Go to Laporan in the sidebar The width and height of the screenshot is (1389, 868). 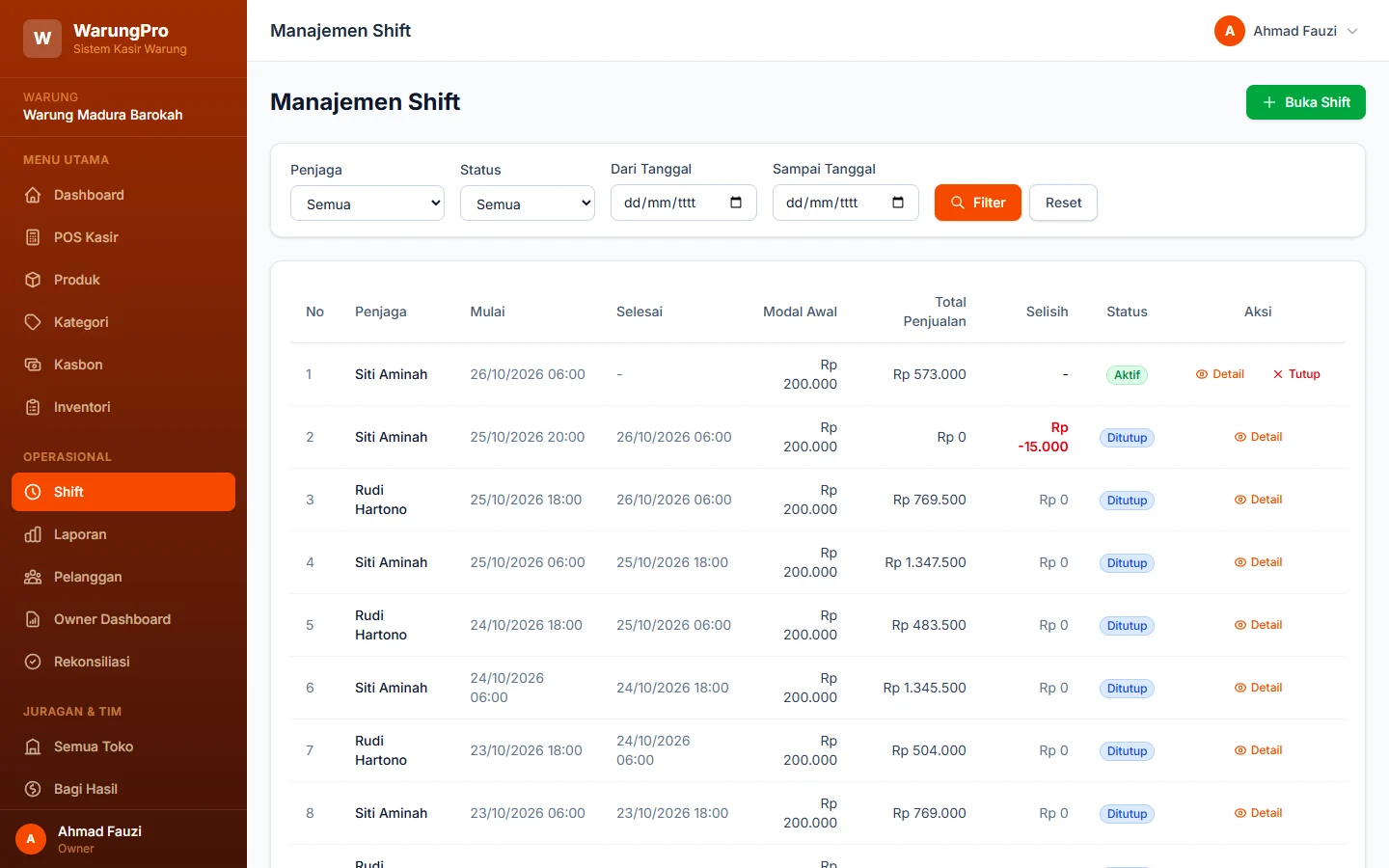[x=123, y=534]
